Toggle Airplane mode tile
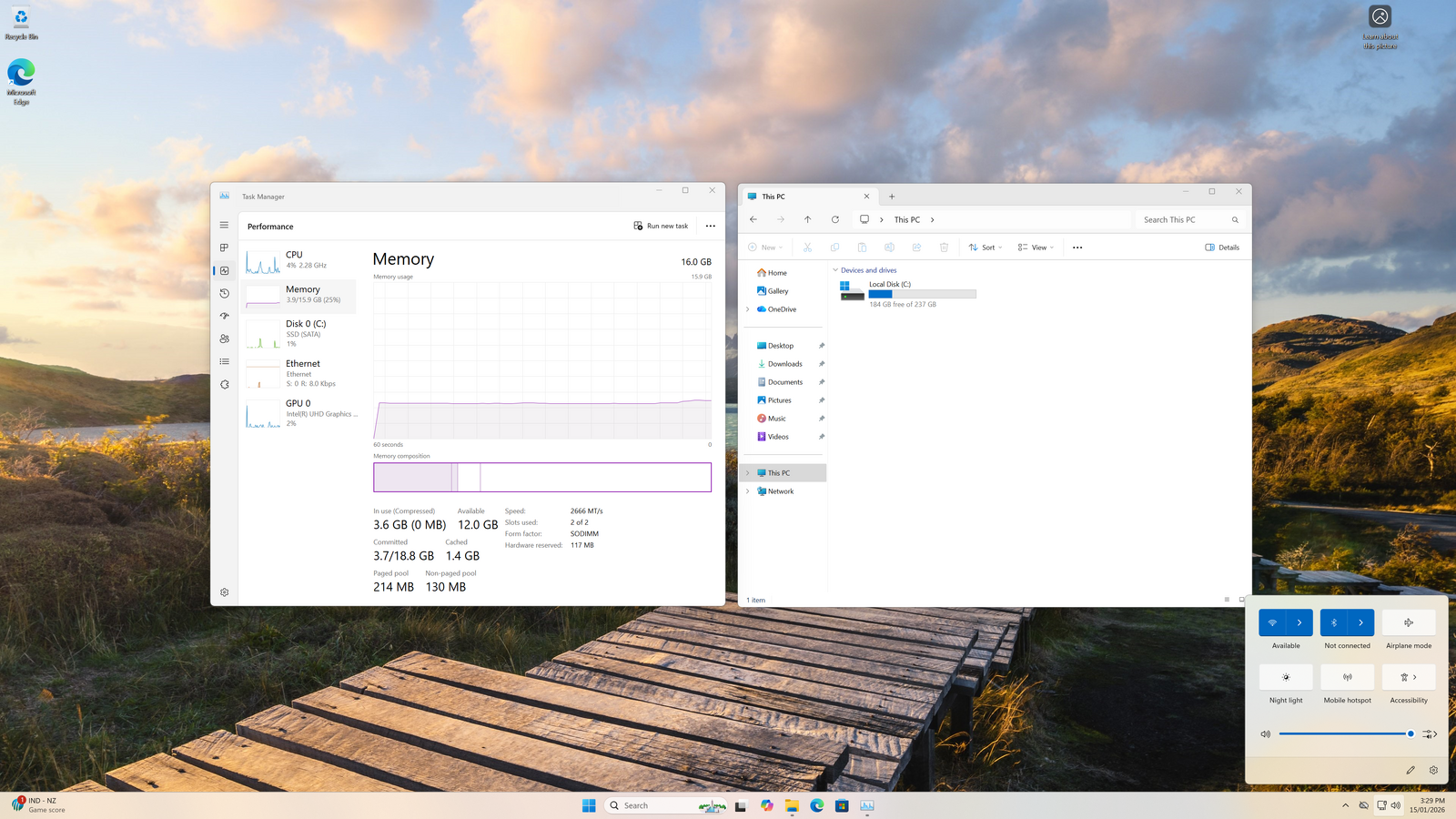Screen dimensions: 1456x819 [1408, 622]
